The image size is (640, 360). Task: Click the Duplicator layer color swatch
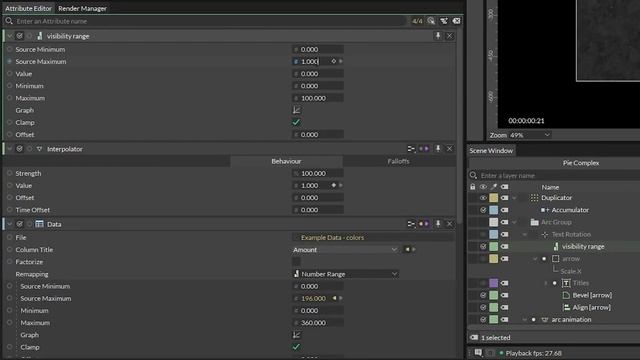click(494, 198)
